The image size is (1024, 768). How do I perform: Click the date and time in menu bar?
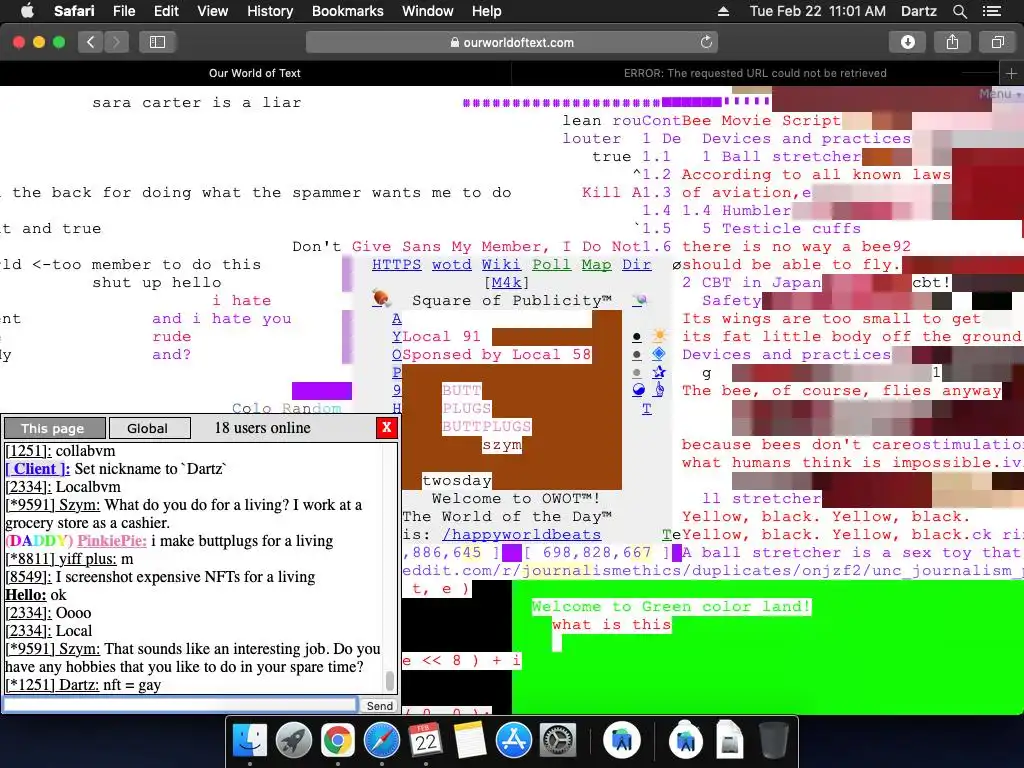[x=817, y=11]
